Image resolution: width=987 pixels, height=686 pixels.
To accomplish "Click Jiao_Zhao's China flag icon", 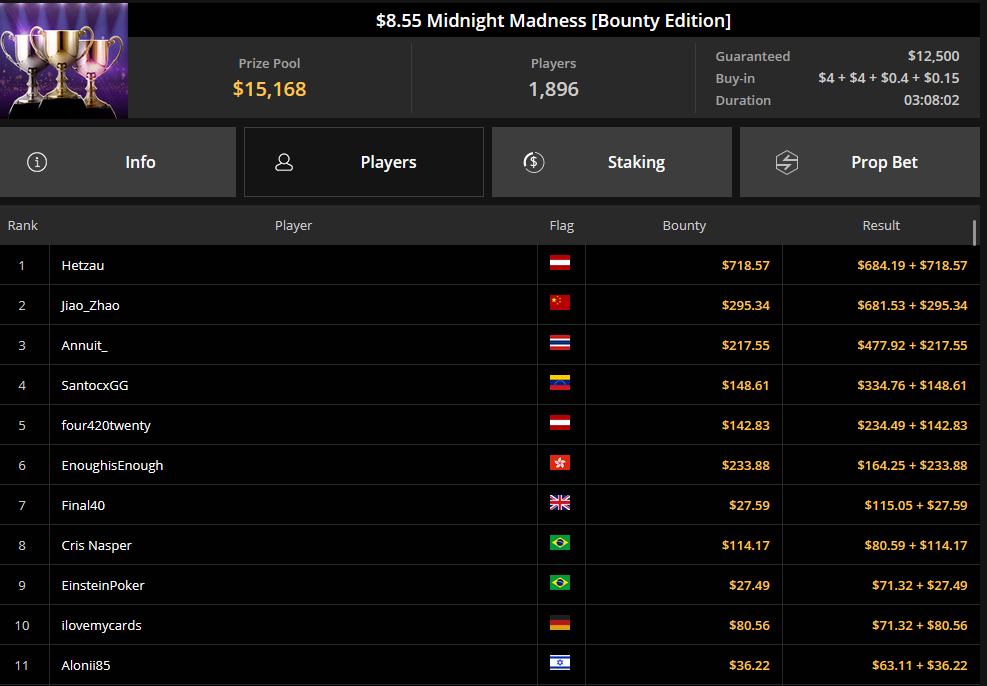I will (560, 303).
